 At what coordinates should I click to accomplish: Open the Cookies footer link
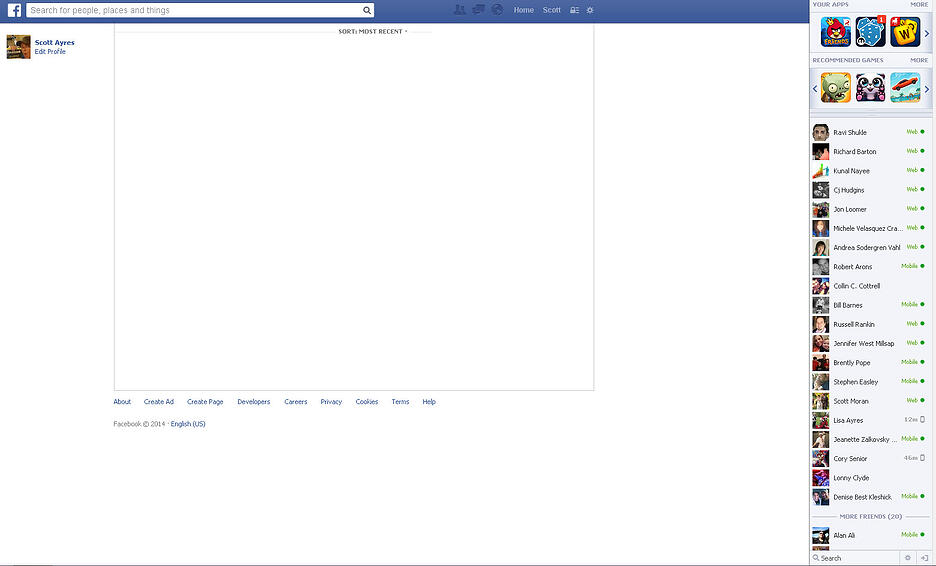(x=367, y=402)
